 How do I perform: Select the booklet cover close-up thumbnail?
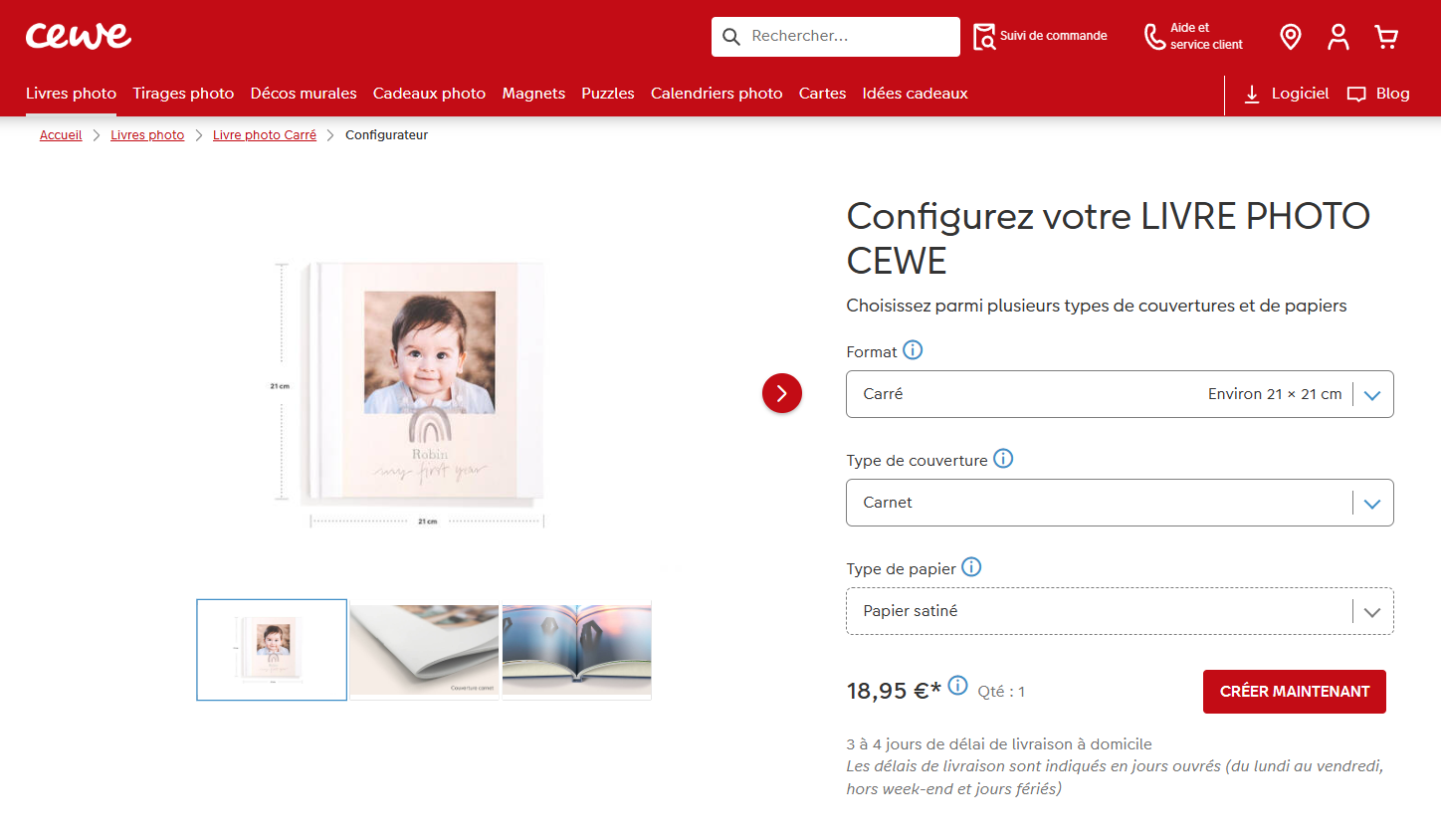point(424,650)
